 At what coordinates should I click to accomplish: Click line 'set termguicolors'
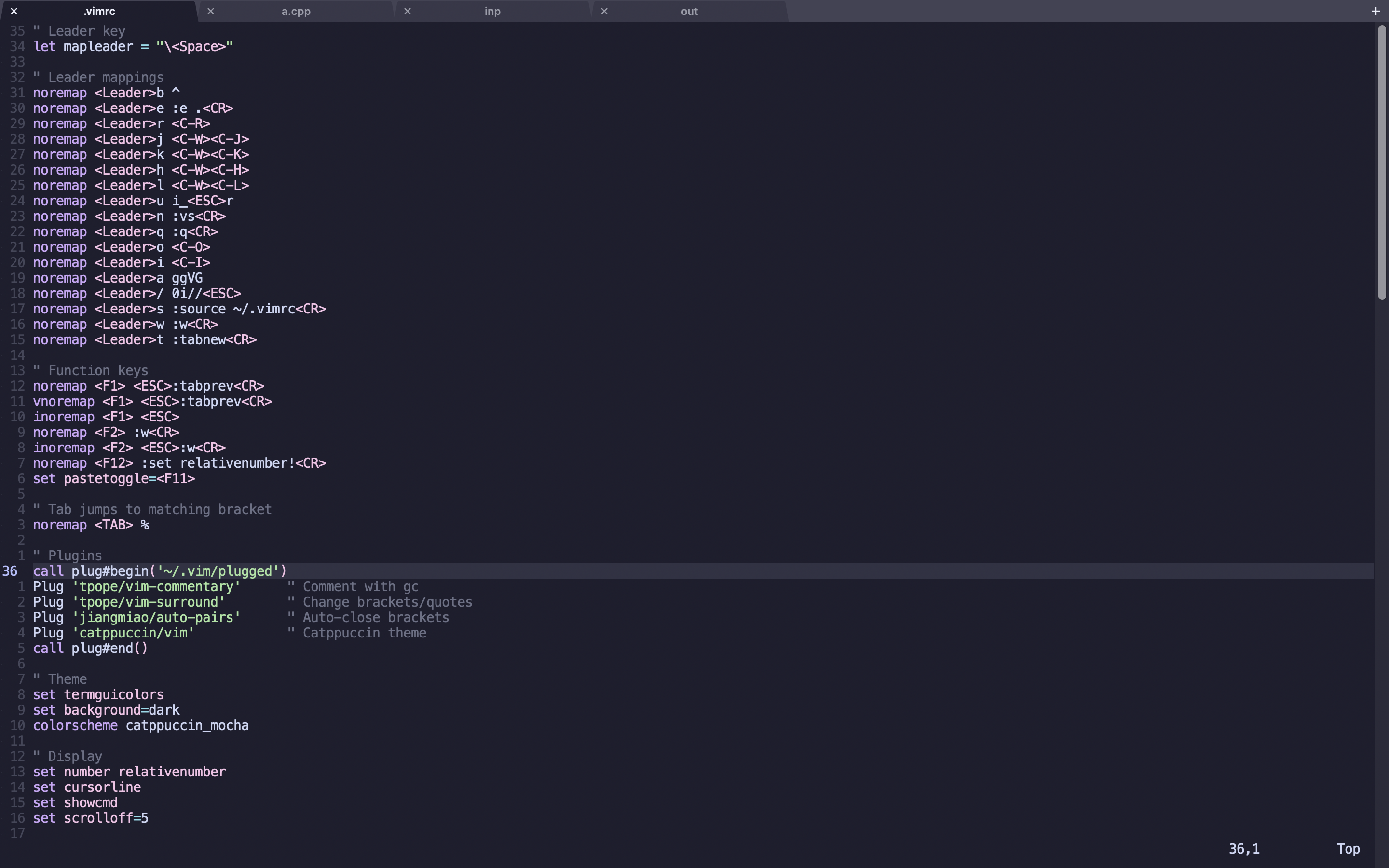click(x=98, y=695)
